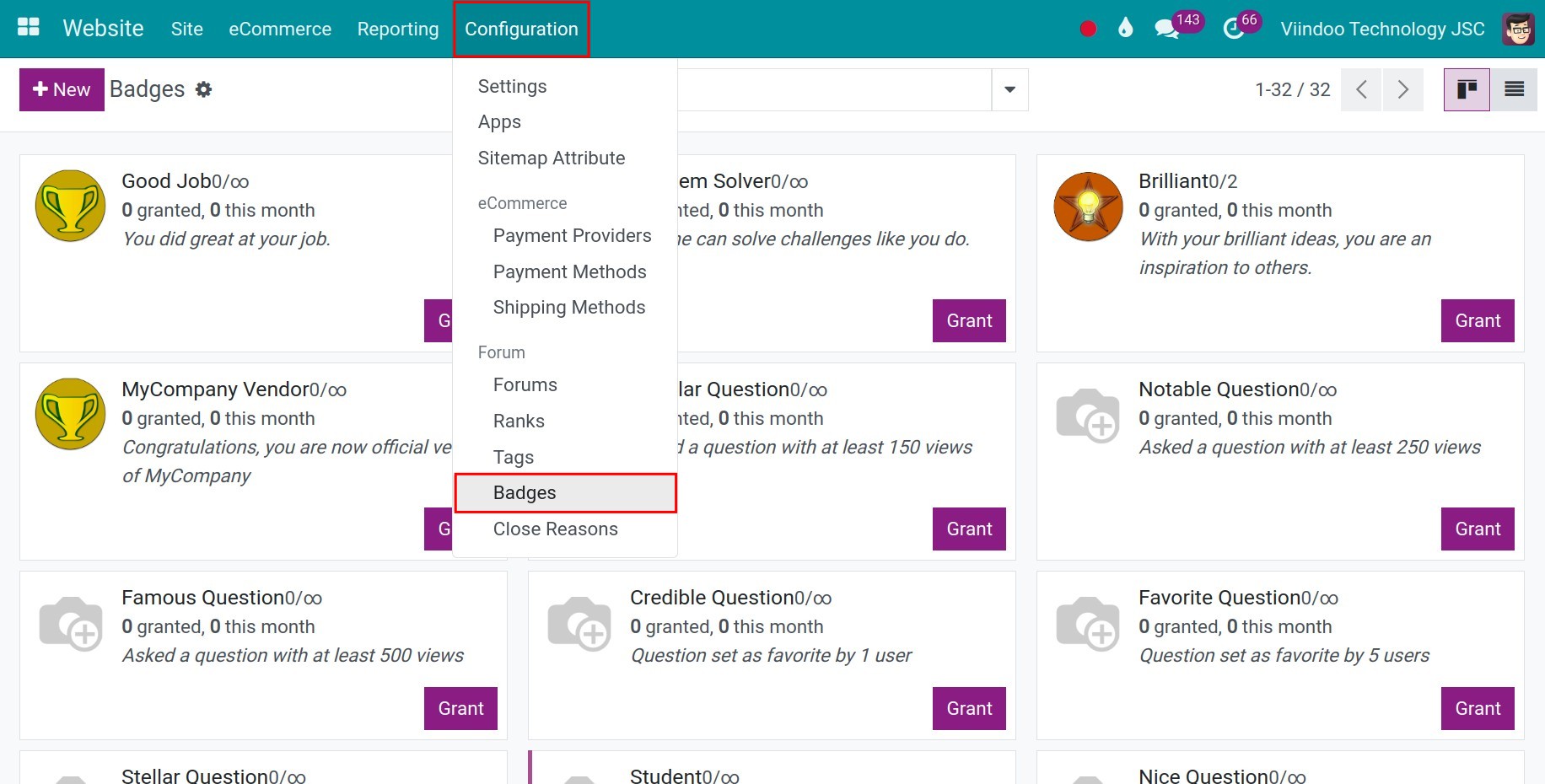Open the Reporting menu
This screenshot has width=1545, height=784.
398,29
